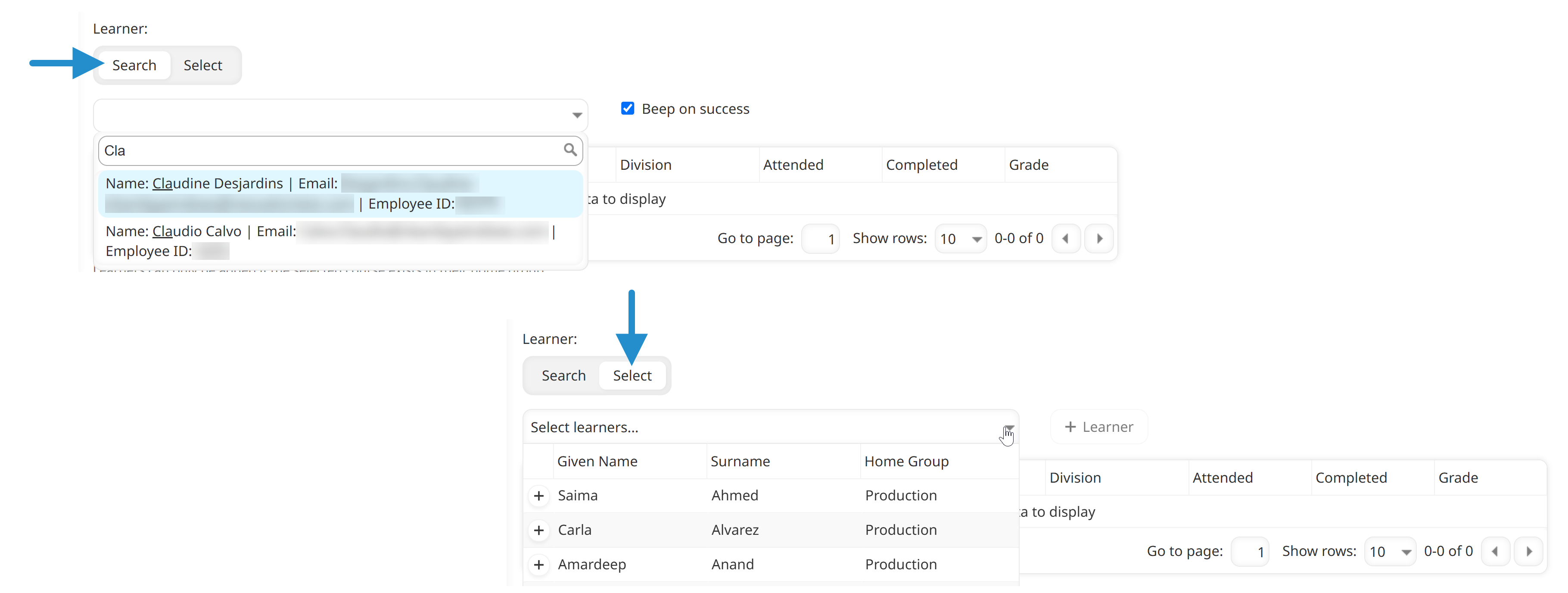Click the magnifying glass search icon

click(570, 150)
